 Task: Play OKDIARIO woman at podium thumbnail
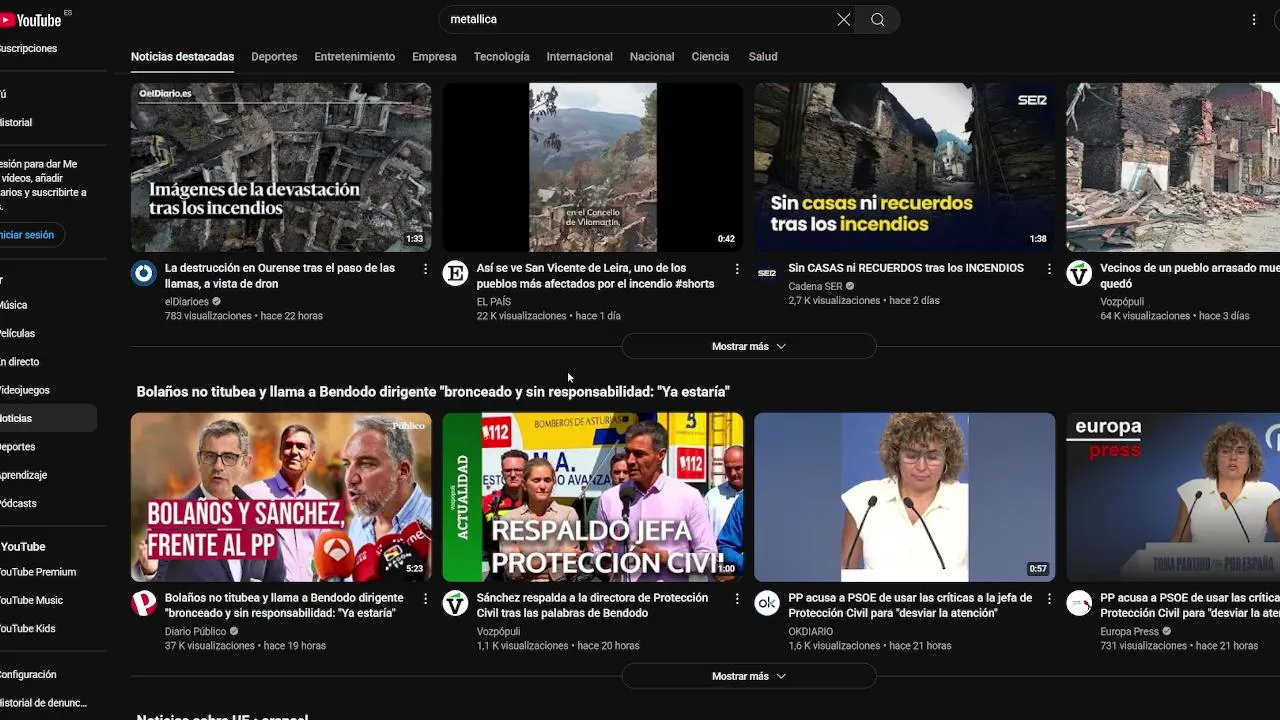[x=905, y=497]
